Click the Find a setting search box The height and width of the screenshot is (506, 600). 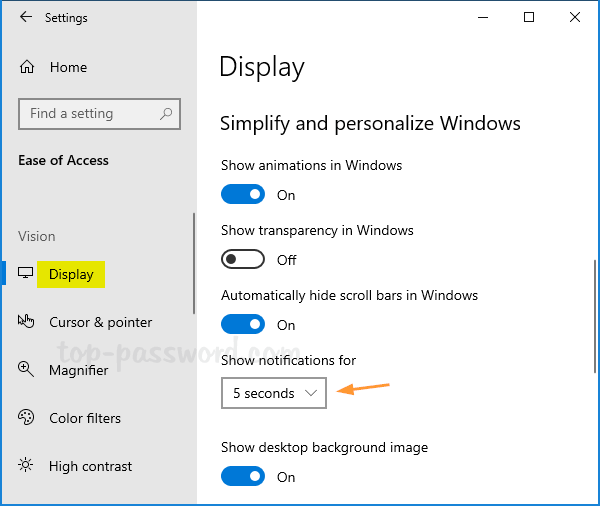pyautogui.click(x=90, y=114)
